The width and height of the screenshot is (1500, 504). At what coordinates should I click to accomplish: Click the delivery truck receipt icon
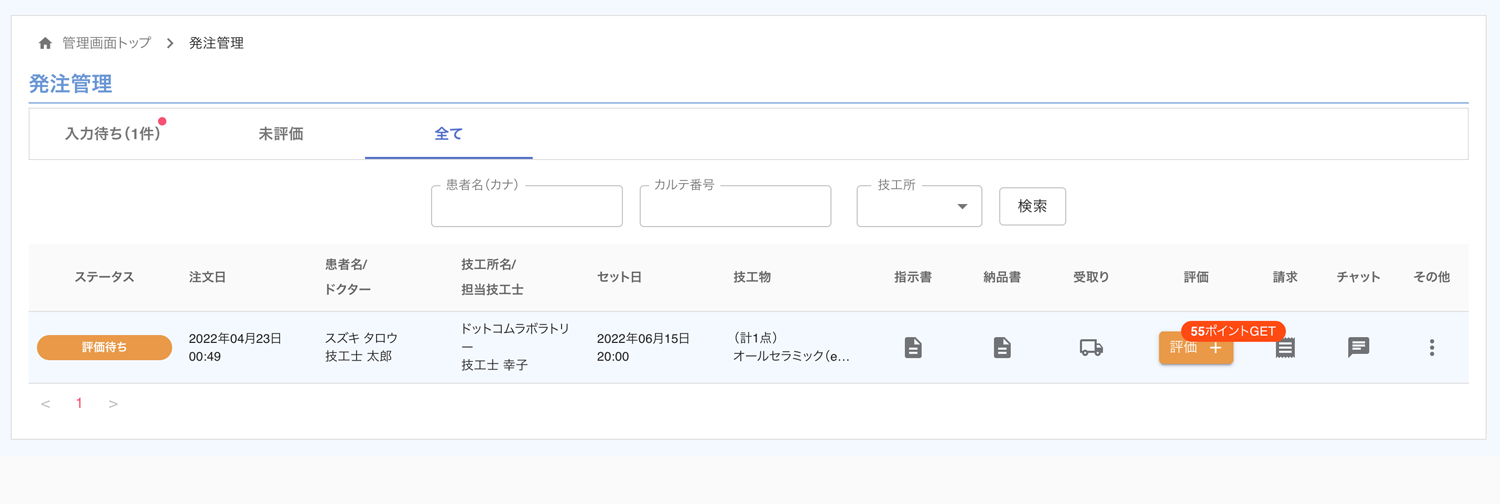(x=1091, y=348)
